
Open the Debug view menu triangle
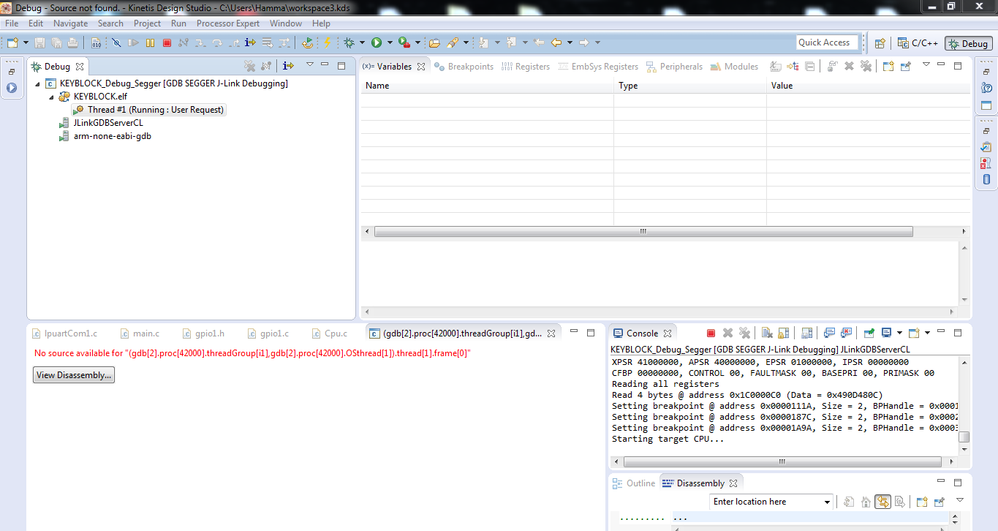(310, 65)
